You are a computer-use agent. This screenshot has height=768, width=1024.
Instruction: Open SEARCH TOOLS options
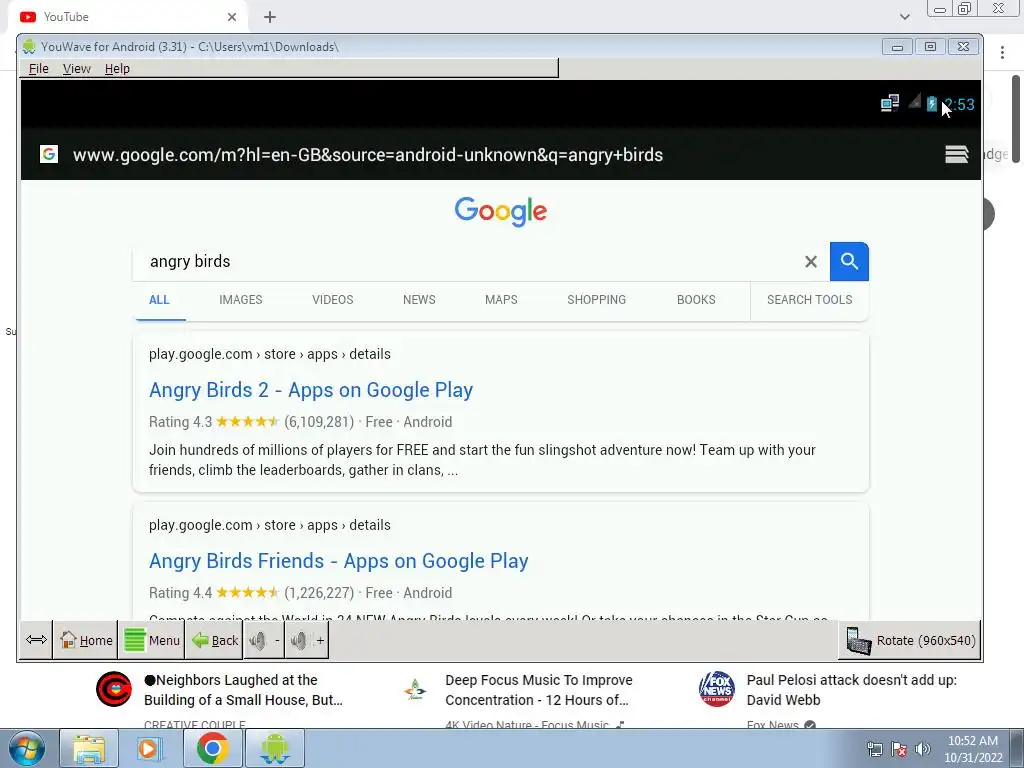[809, 300]
